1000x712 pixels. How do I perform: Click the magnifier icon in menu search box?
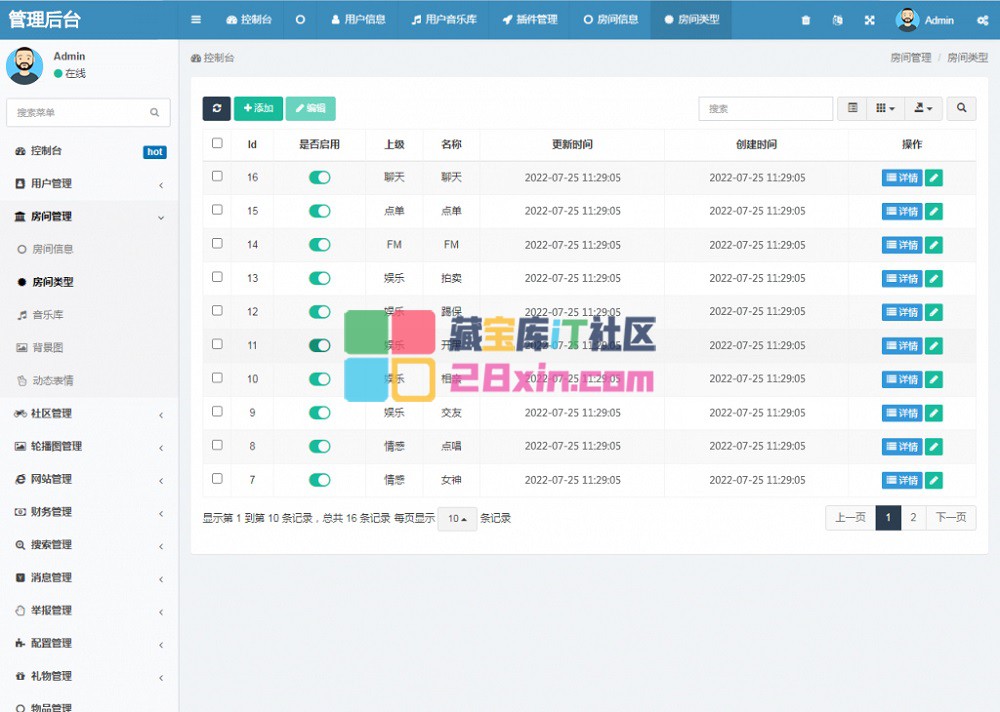pos(154,112)
